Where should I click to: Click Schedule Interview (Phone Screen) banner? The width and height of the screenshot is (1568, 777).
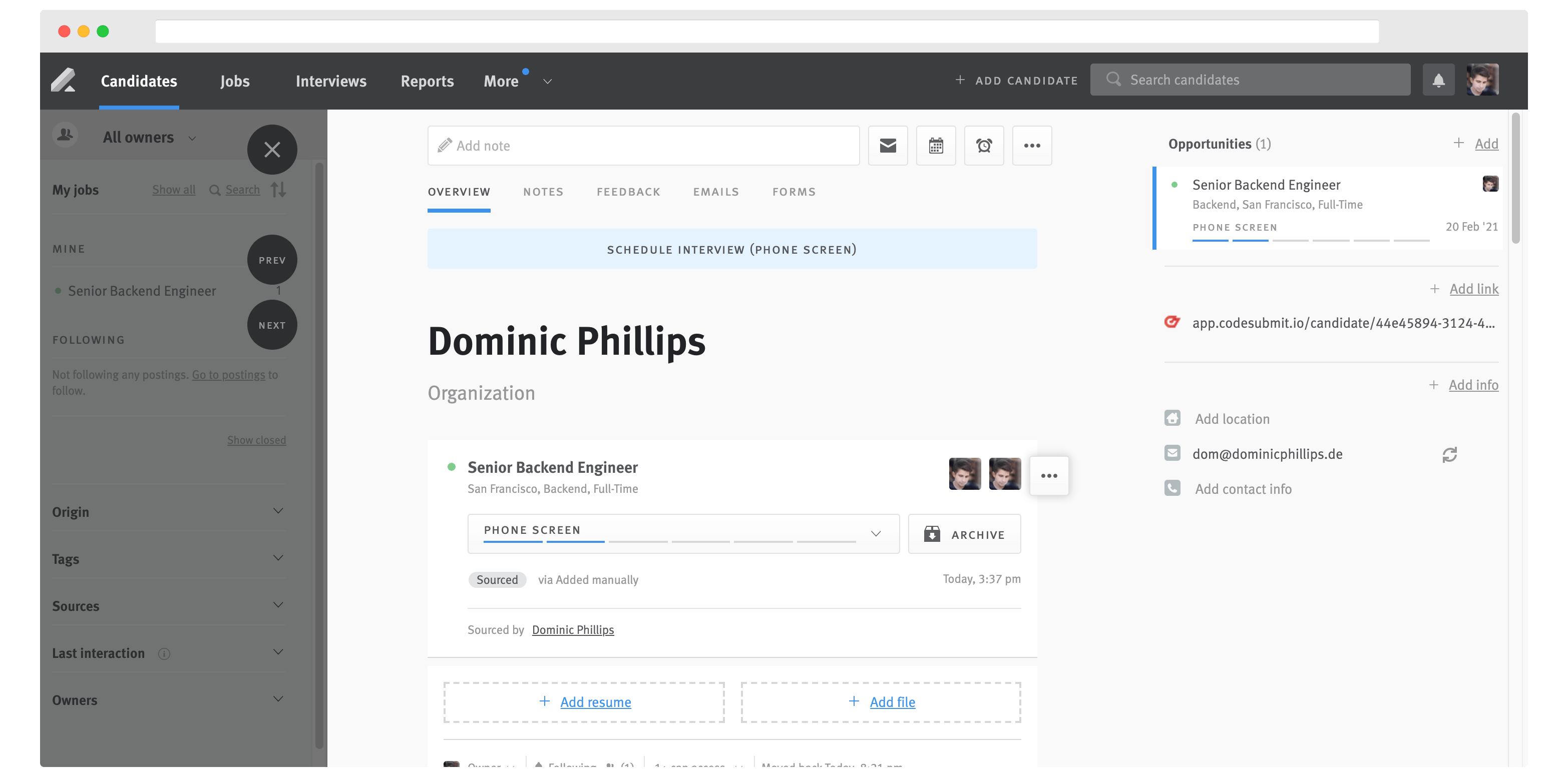[731, 250]
